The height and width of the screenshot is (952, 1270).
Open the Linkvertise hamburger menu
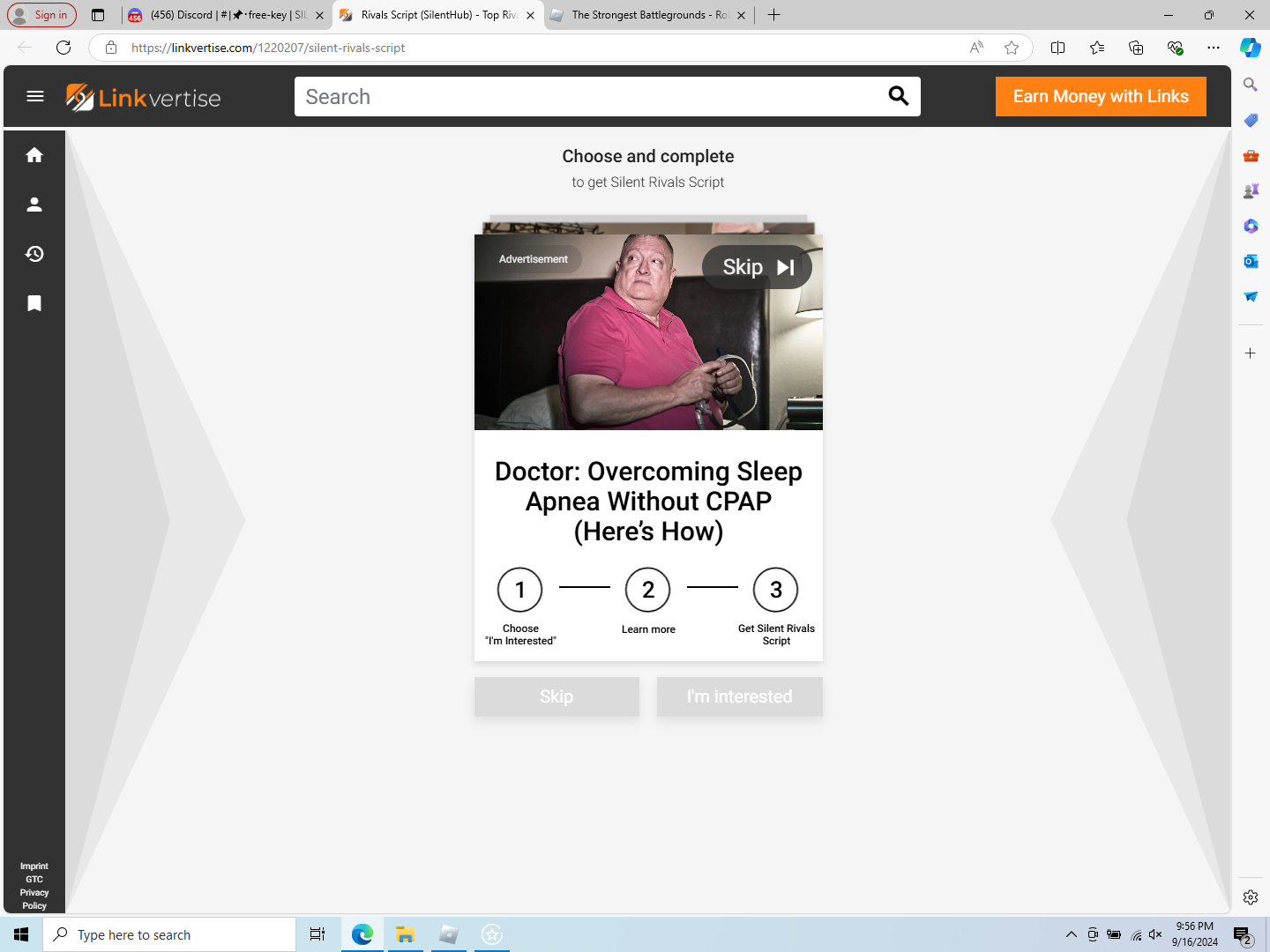click(x=35, y=96)
